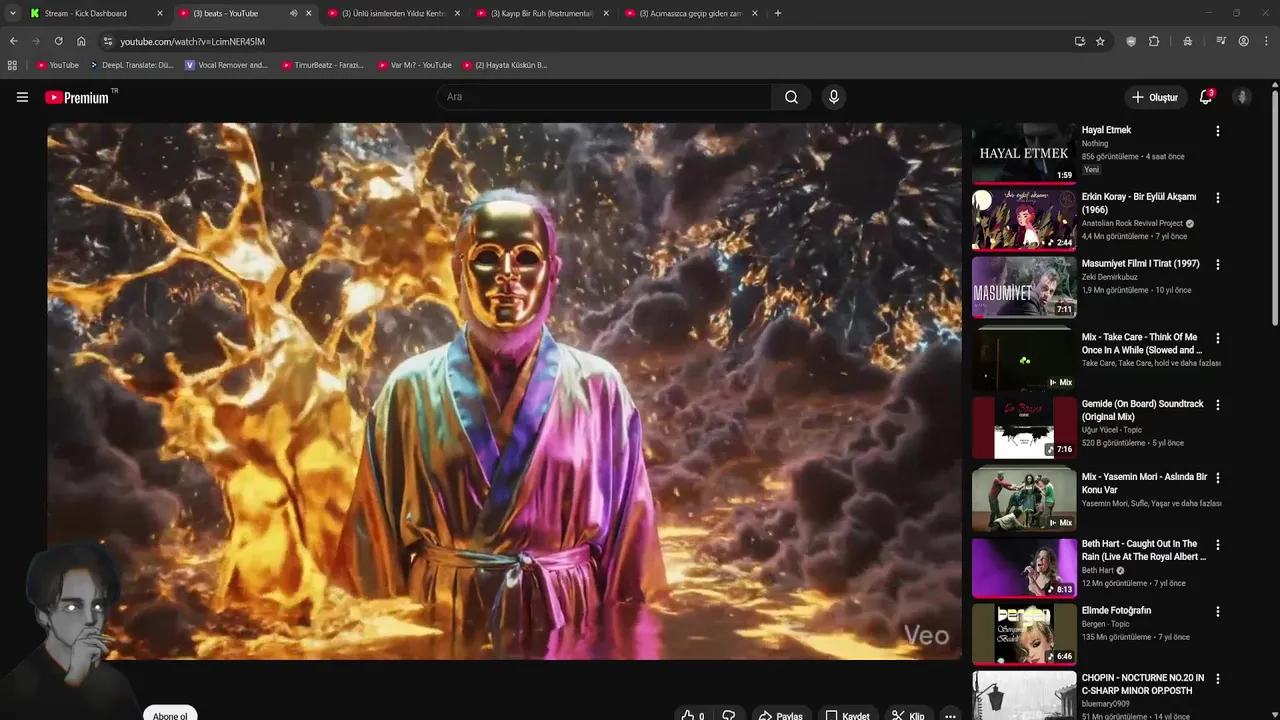The image size is (1280, 720).
Task: Open options for Masumiyet Filmi Tirat
Action: coord(1217,265)
